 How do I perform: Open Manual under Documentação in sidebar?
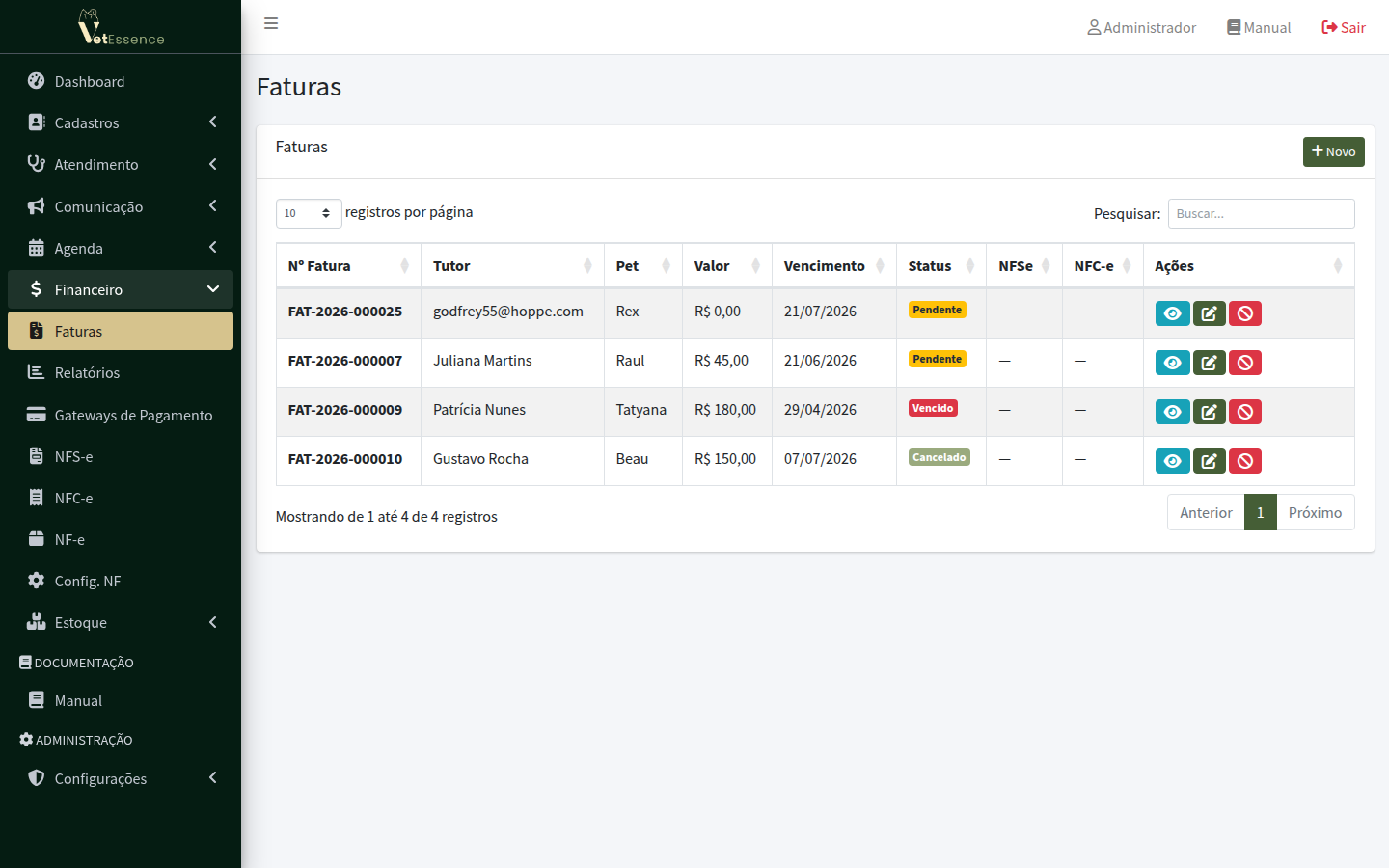click(x=121, y=700)
